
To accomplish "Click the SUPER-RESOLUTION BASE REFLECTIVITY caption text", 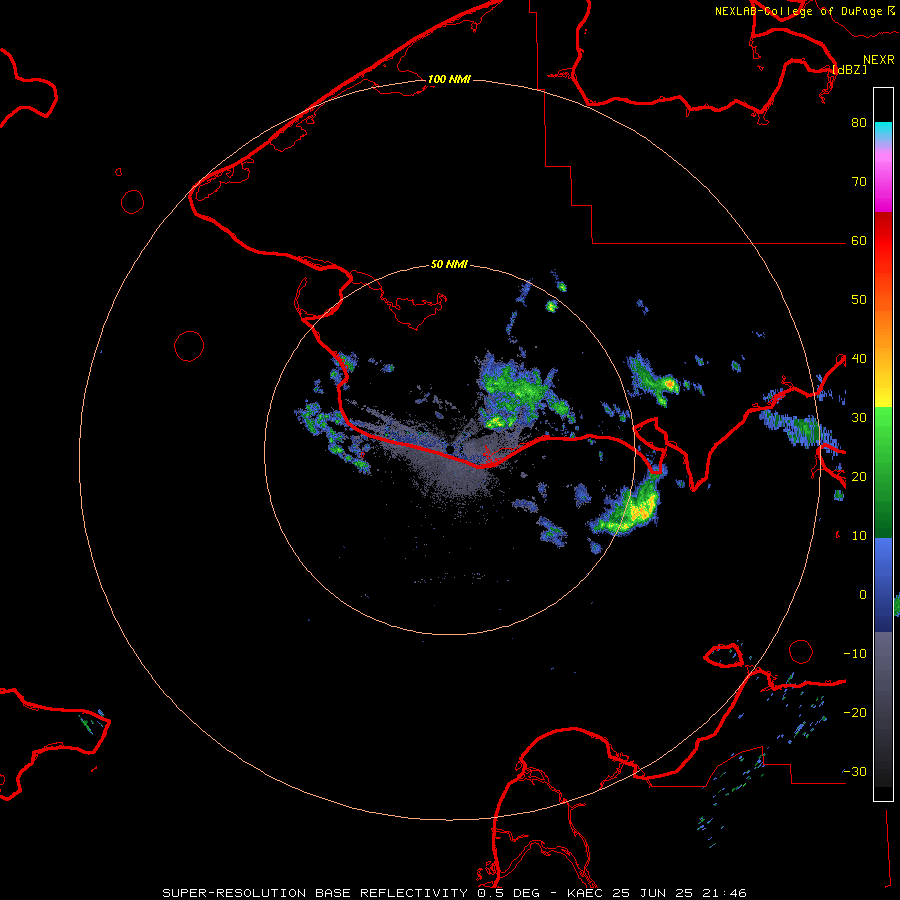I will click(315, 893).
